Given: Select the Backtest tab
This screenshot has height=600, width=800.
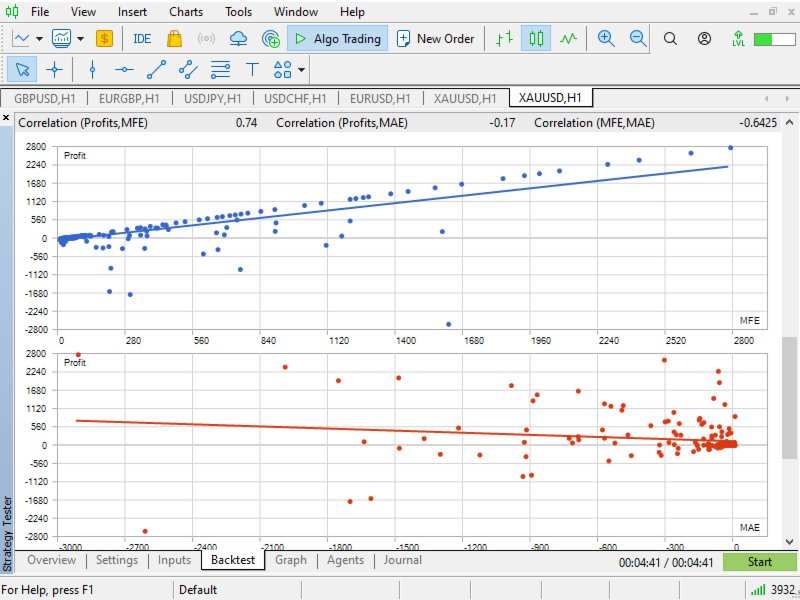Looking at the screenshot, I should (233, 560).
